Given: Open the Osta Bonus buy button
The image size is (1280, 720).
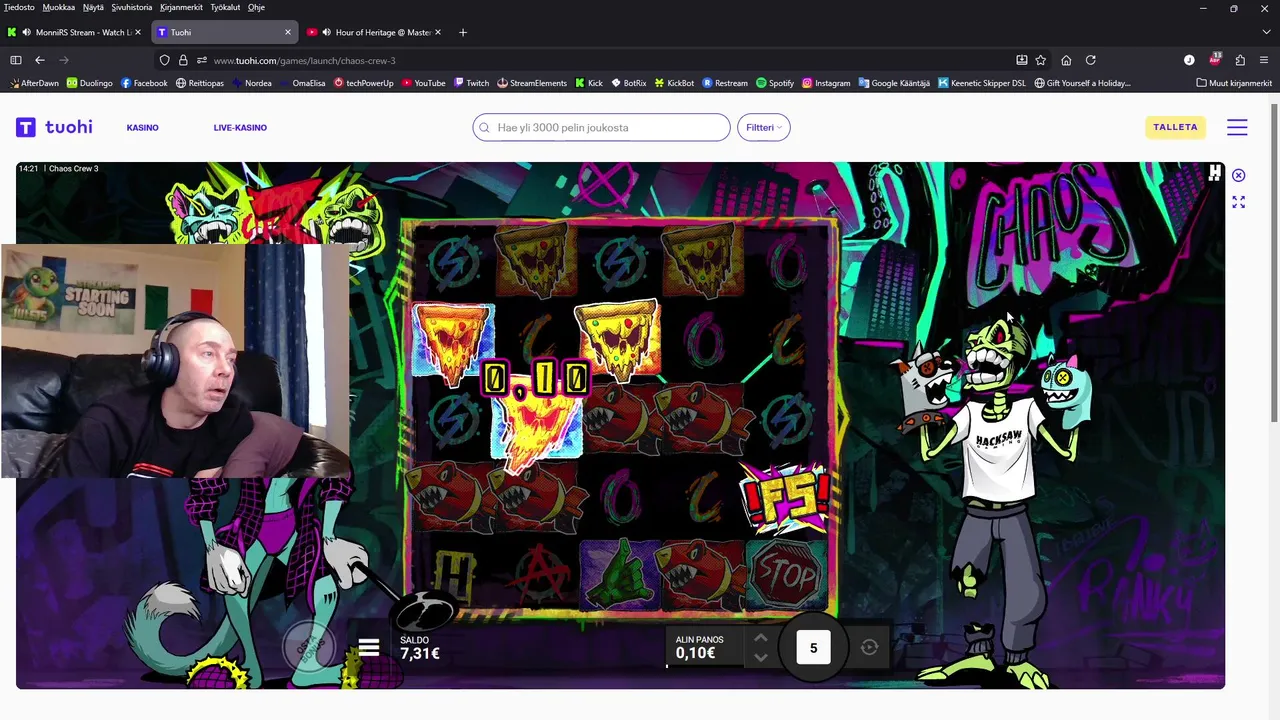Looking at the screenshot, I should tap(308, 645).
